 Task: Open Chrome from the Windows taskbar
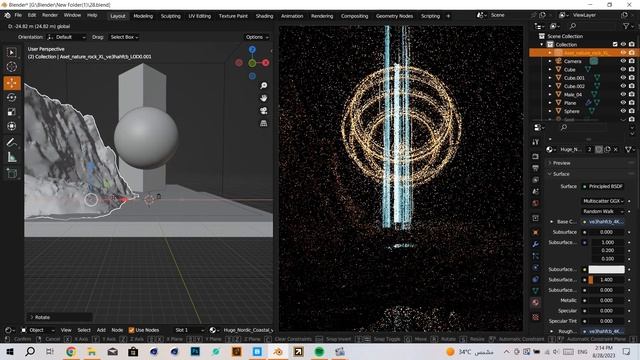coord(71,351)
